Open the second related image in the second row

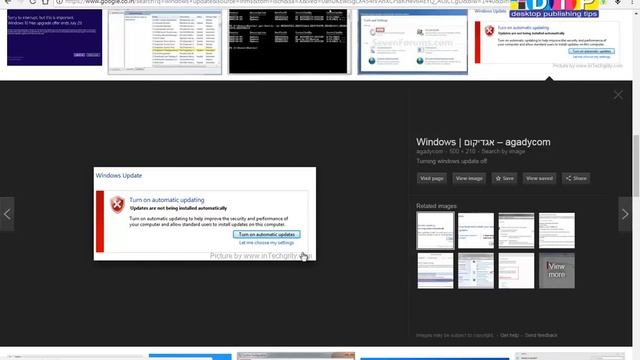coord(476,271)
